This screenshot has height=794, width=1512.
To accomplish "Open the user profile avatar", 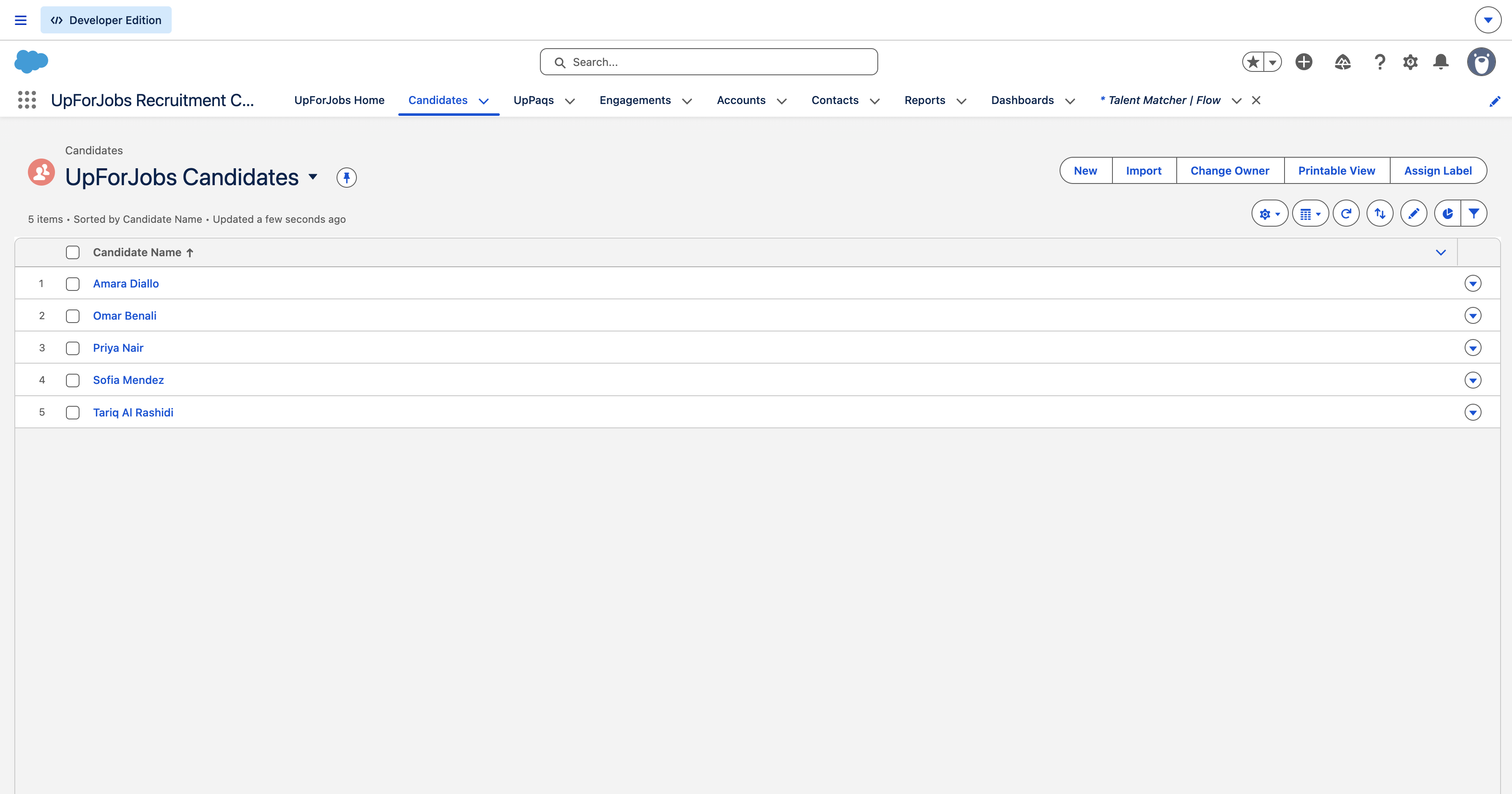I will 1482,62.
